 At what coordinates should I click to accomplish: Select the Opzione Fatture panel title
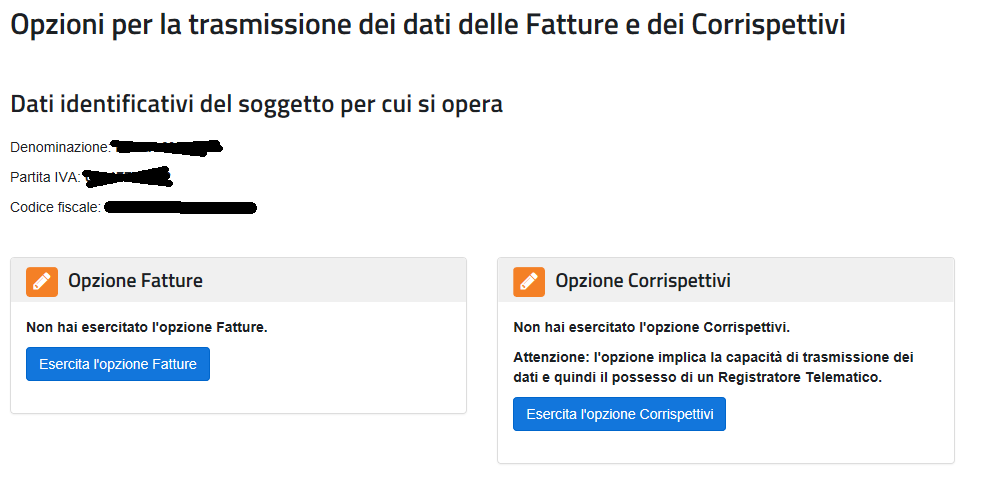click(135, 280)
